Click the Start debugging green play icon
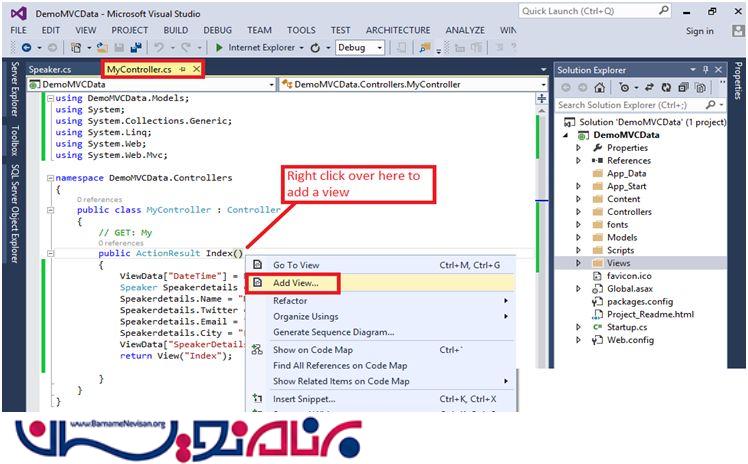This screenshot has width=748, height=464. tap(219, 48)
